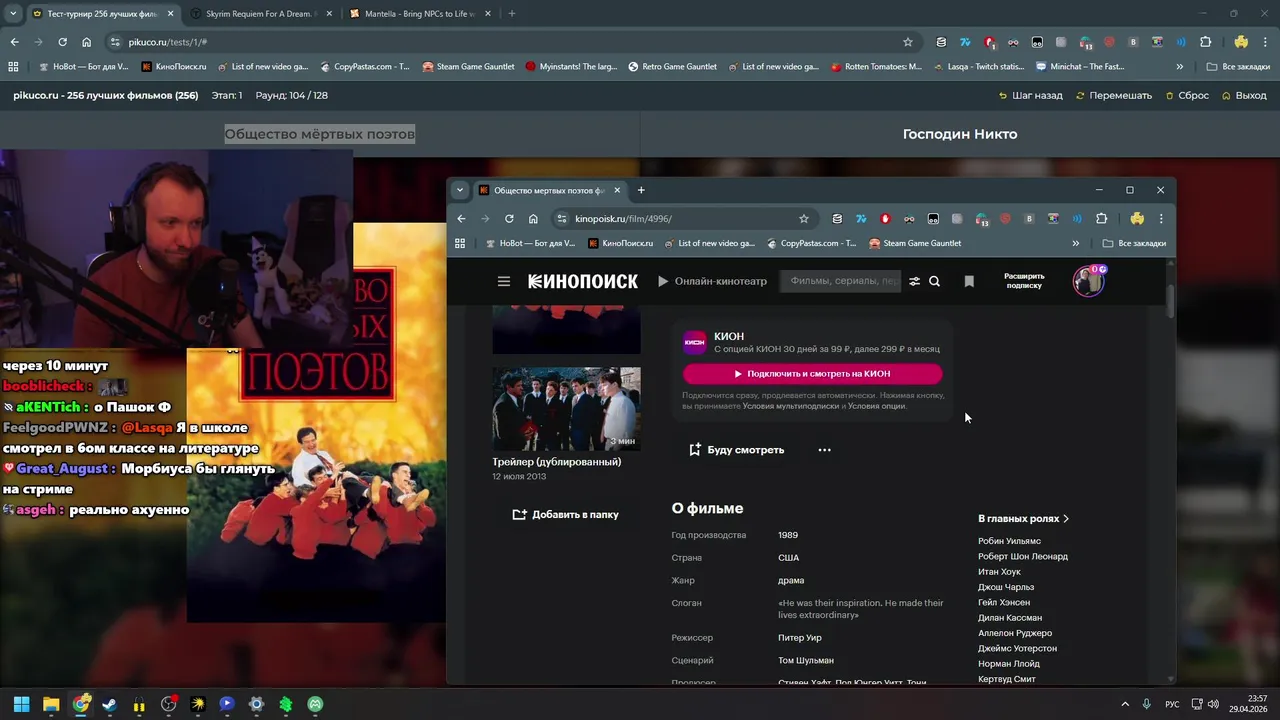Choose Господин Никто in the tournament
This screenshot has height=720, width=1280.
(x=960, y=134)
